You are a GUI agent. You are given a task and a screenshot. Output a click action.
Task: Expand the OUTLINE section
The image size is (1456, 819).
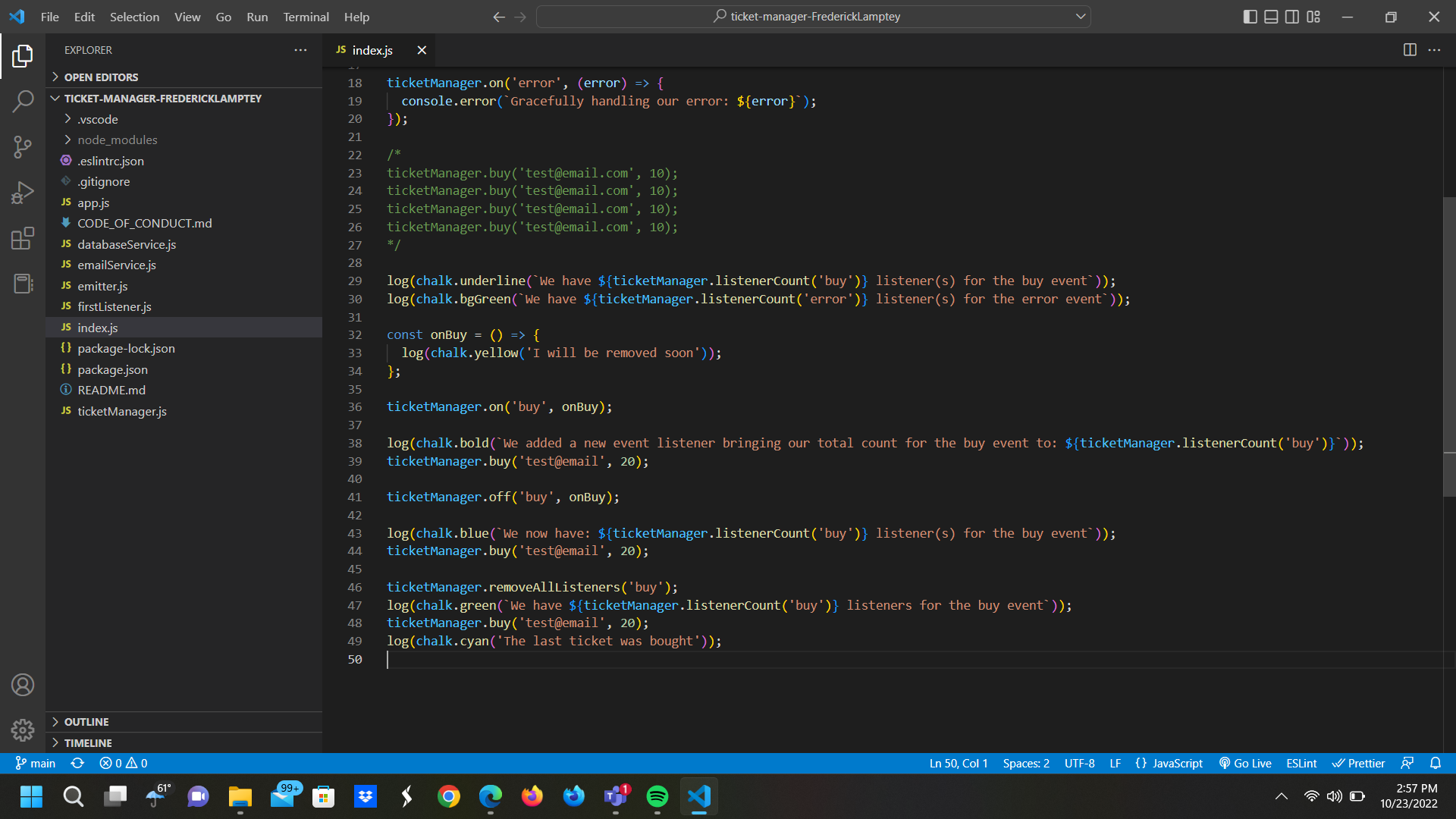[86, 721]
